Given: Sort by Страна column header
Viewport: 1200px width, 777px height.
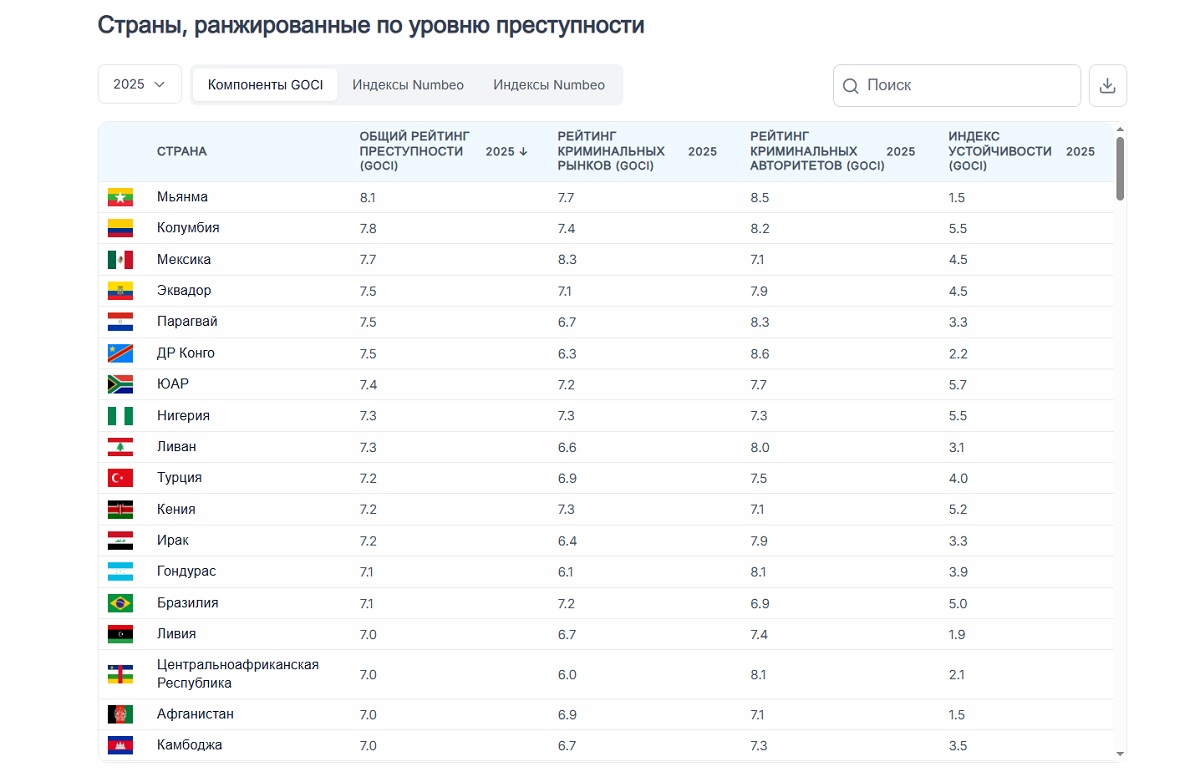Looking at the screenshot, I should (x=182, y=152).
